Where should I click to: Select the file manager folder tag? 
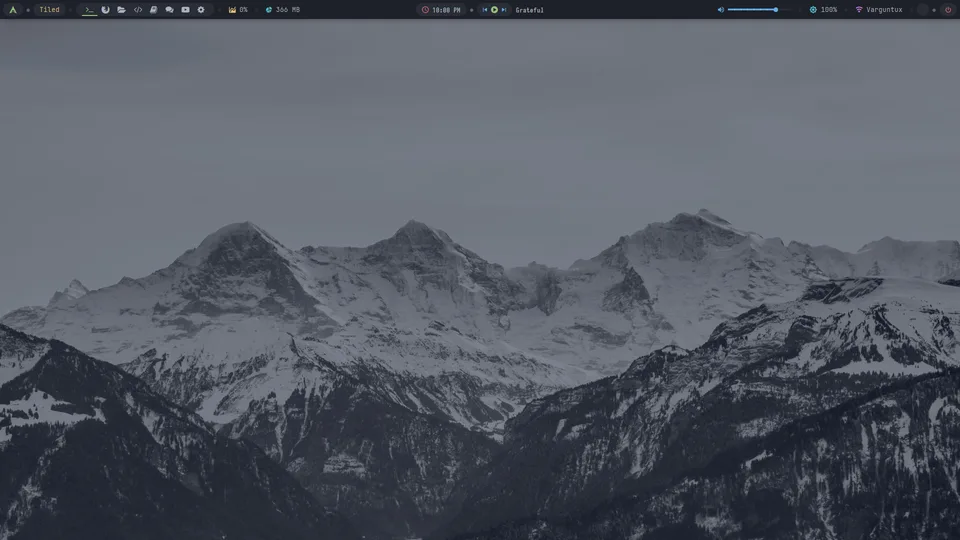coord(121,10)
